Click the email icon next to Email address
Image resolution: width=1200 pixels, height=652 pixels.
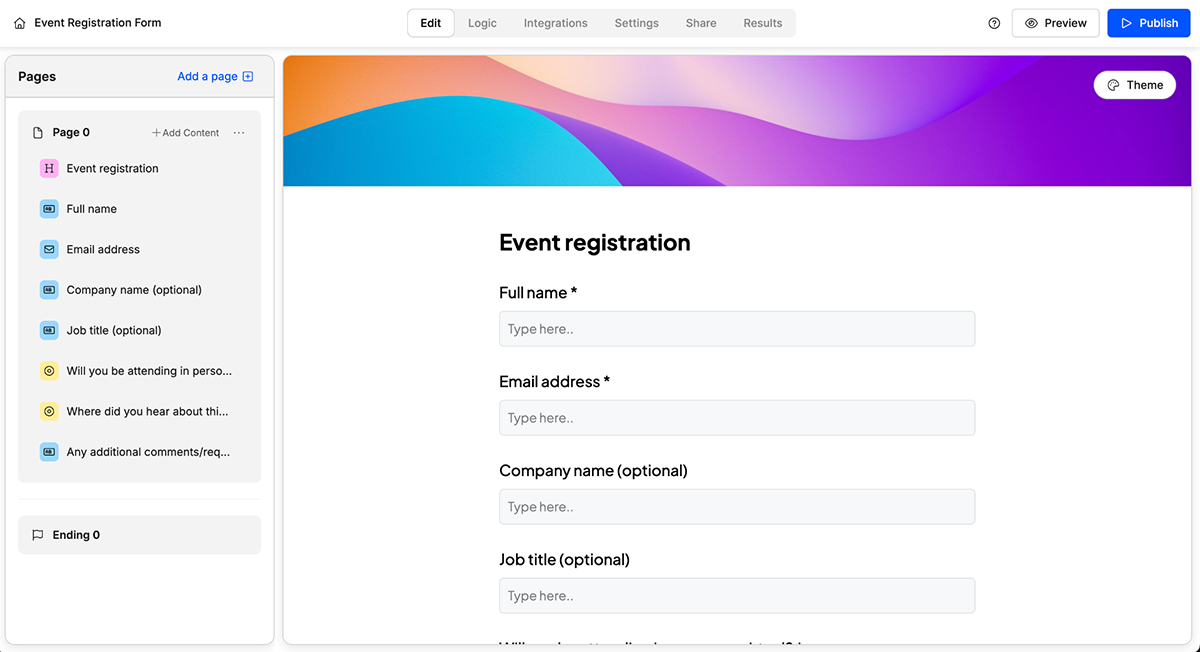point(48,249)
